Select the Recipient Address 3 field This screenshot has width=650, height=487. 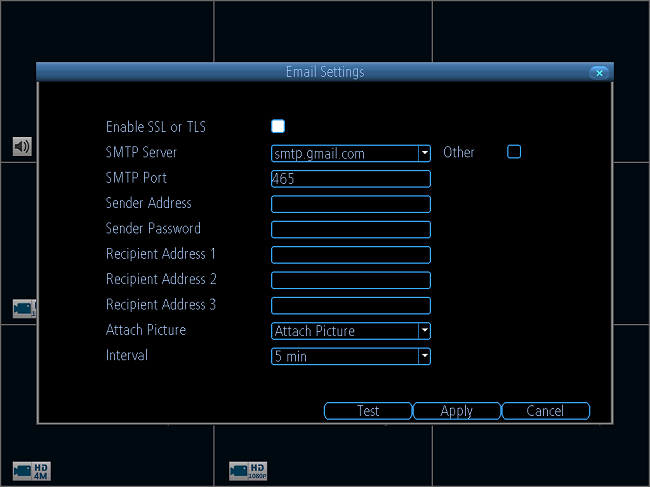[351, 305]
